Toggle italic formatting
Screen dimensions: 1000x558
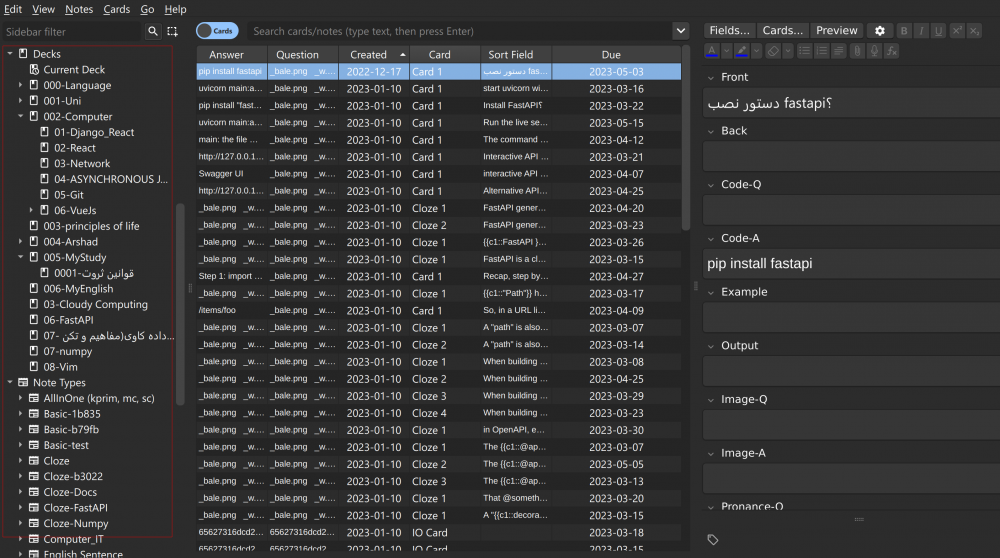[922, 31]
